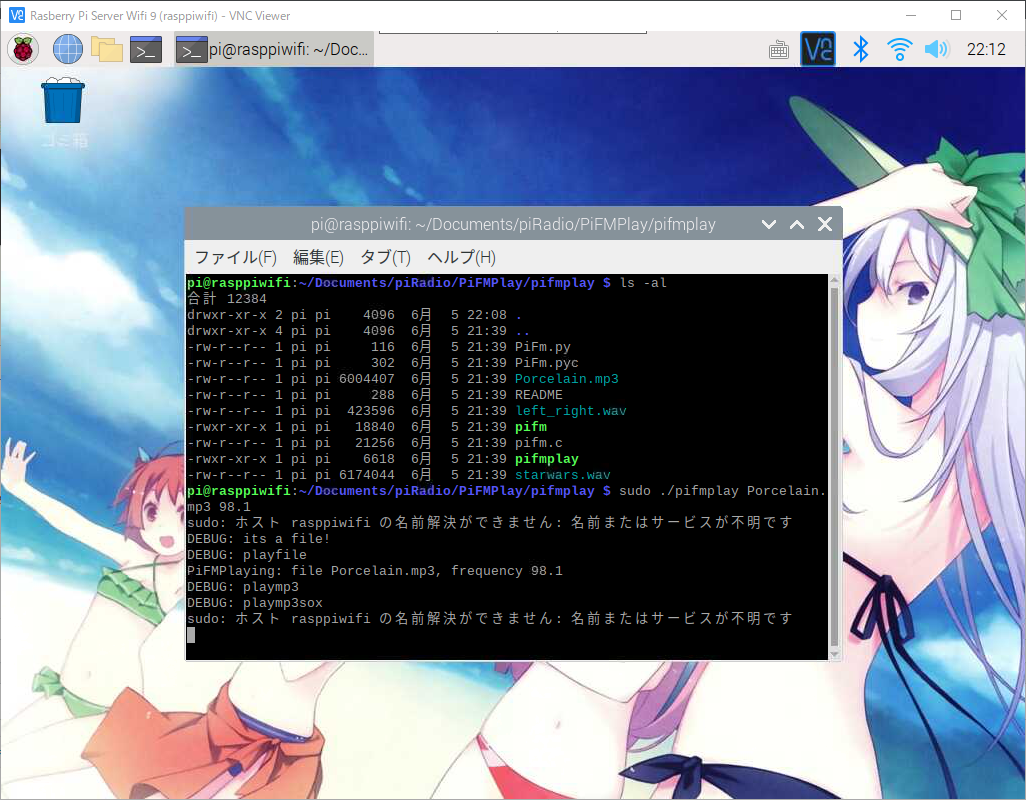Click the Porcelain.mp3 filename in listing

(x=567, y=379)
